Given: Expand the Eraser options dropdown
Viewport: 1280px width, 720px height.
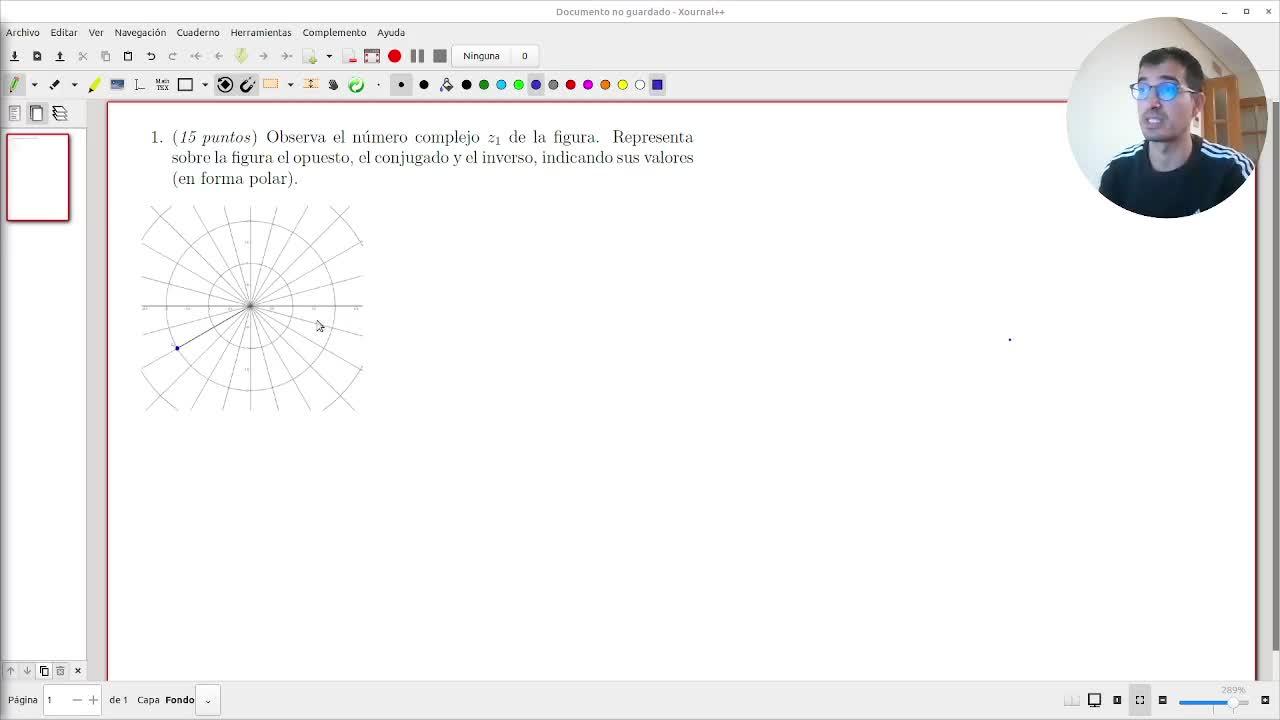Looking at the screenshot, I should point(74,85).
